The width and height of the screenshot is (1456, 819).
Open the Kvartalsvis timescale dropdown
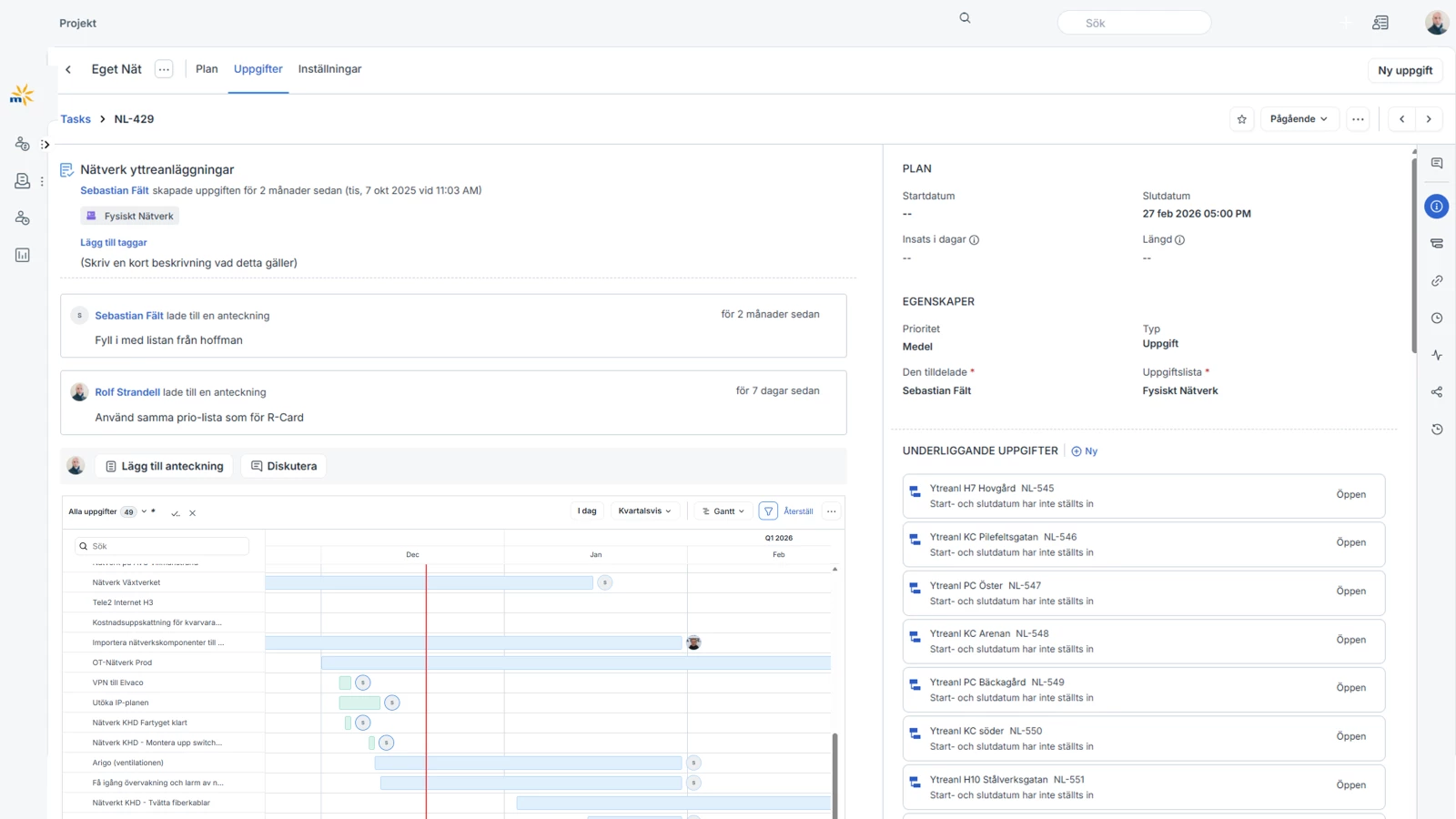tap(645, 511)
